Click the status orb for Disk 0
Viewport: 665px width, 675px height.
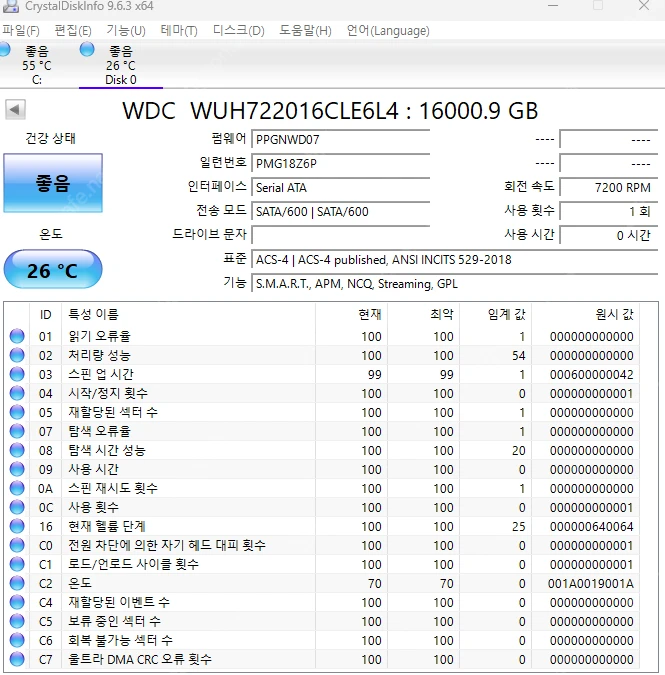point(87,50)
